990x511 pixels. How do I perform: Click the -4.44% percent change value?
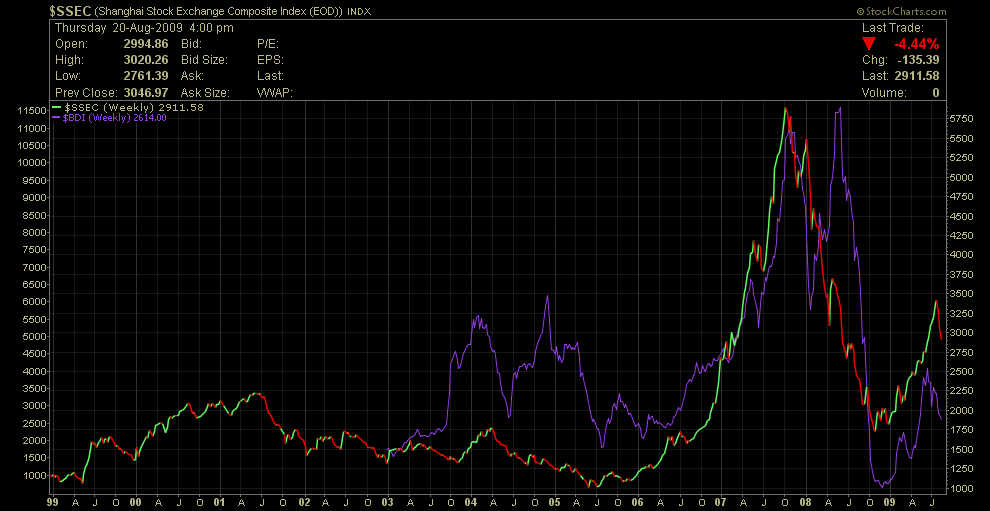pos(916,44)
